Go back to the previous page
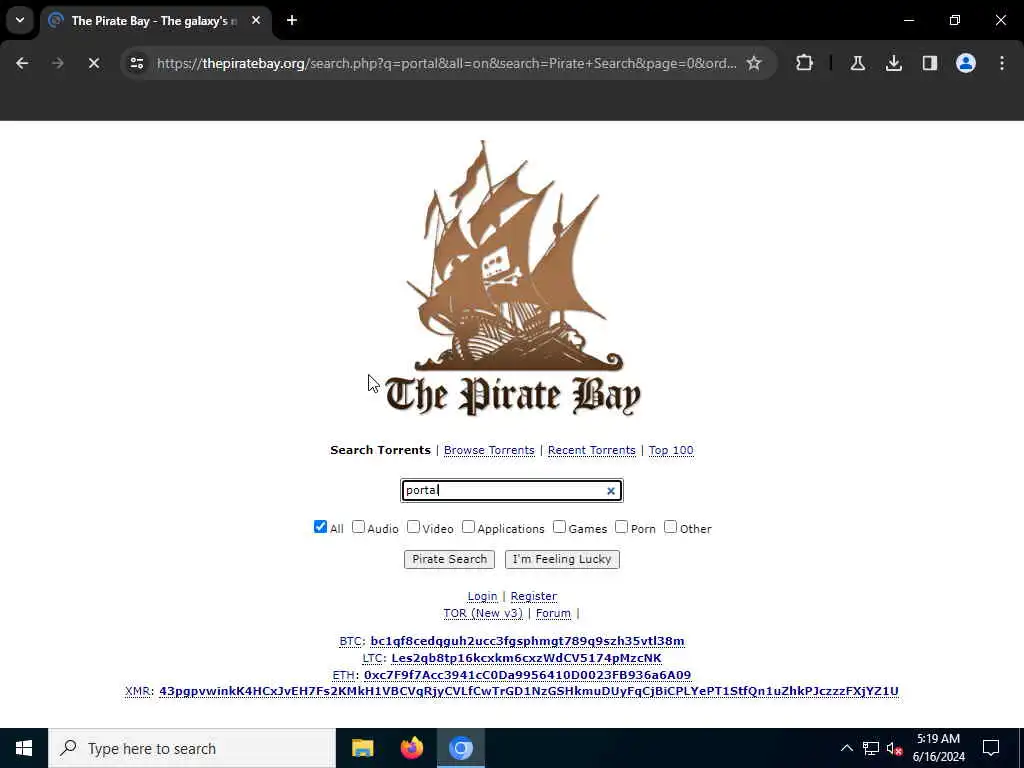 [x=22, y=63]
